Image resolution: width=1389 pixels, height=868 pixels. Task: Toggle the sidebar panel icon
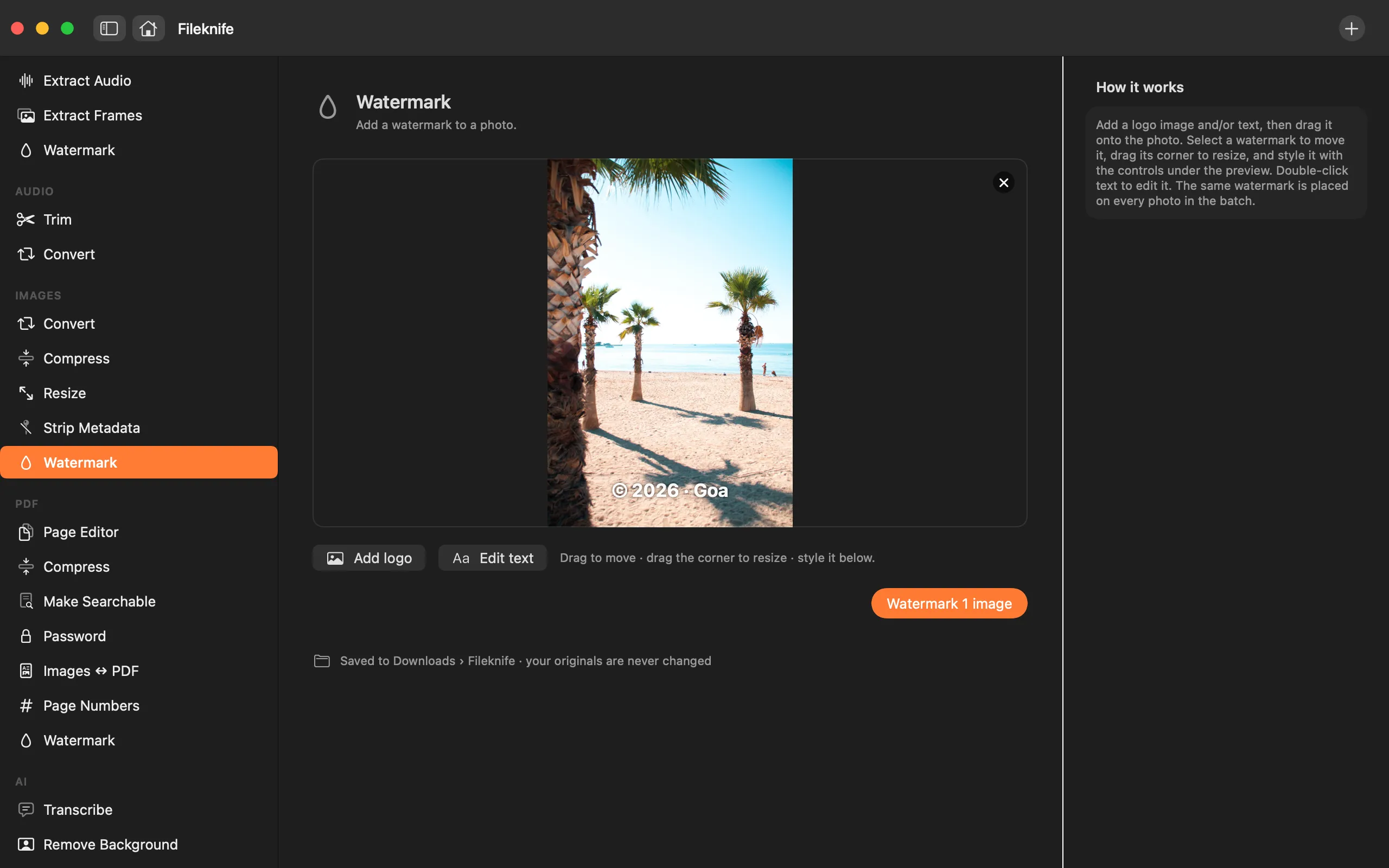[x=109, y=28]
